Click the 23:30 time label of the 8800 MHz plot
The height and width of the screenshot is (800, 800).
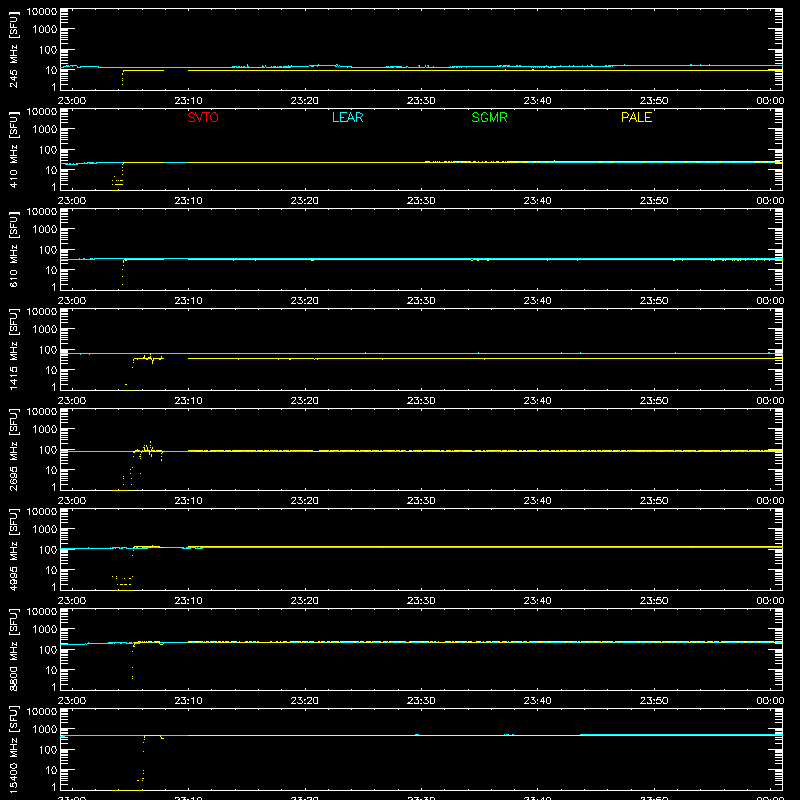click(421, 701)
